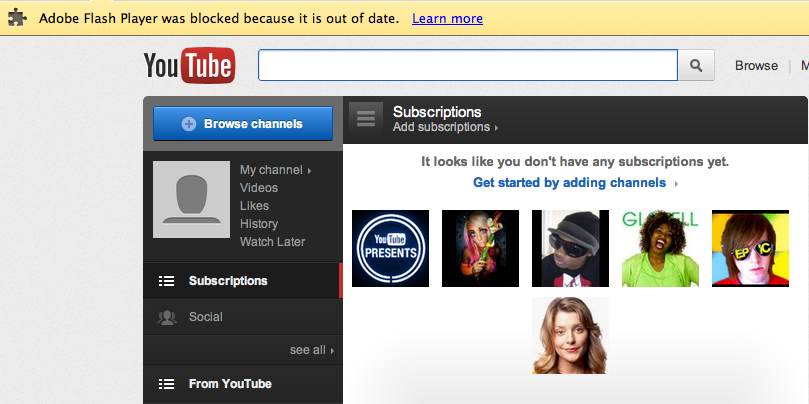809x404 pixels.
Task: Open the guide menu icon beside Subscriptions header
Action: point(366,119)
